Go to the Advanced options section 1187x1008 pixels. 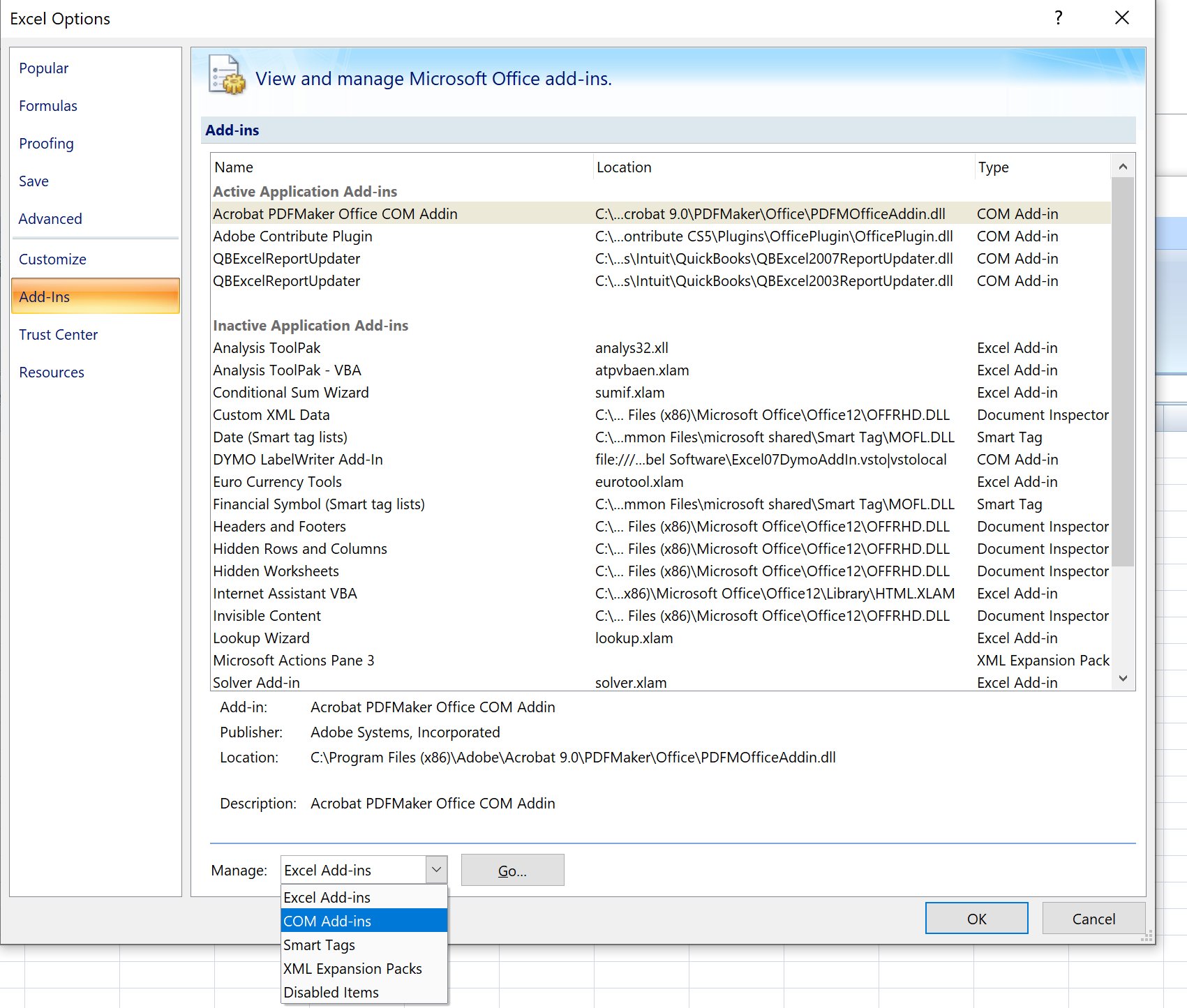50,219
